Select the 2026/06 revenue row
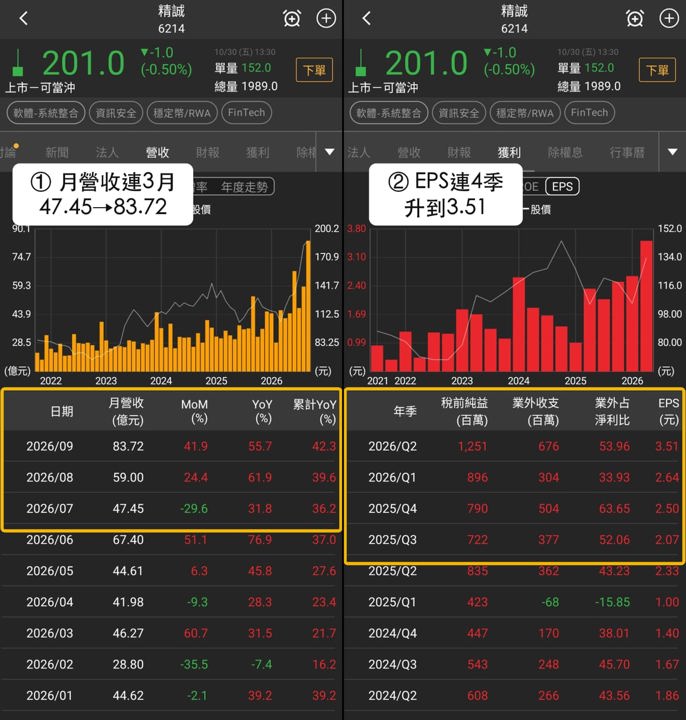686x720 pixels. click(171, 540)
